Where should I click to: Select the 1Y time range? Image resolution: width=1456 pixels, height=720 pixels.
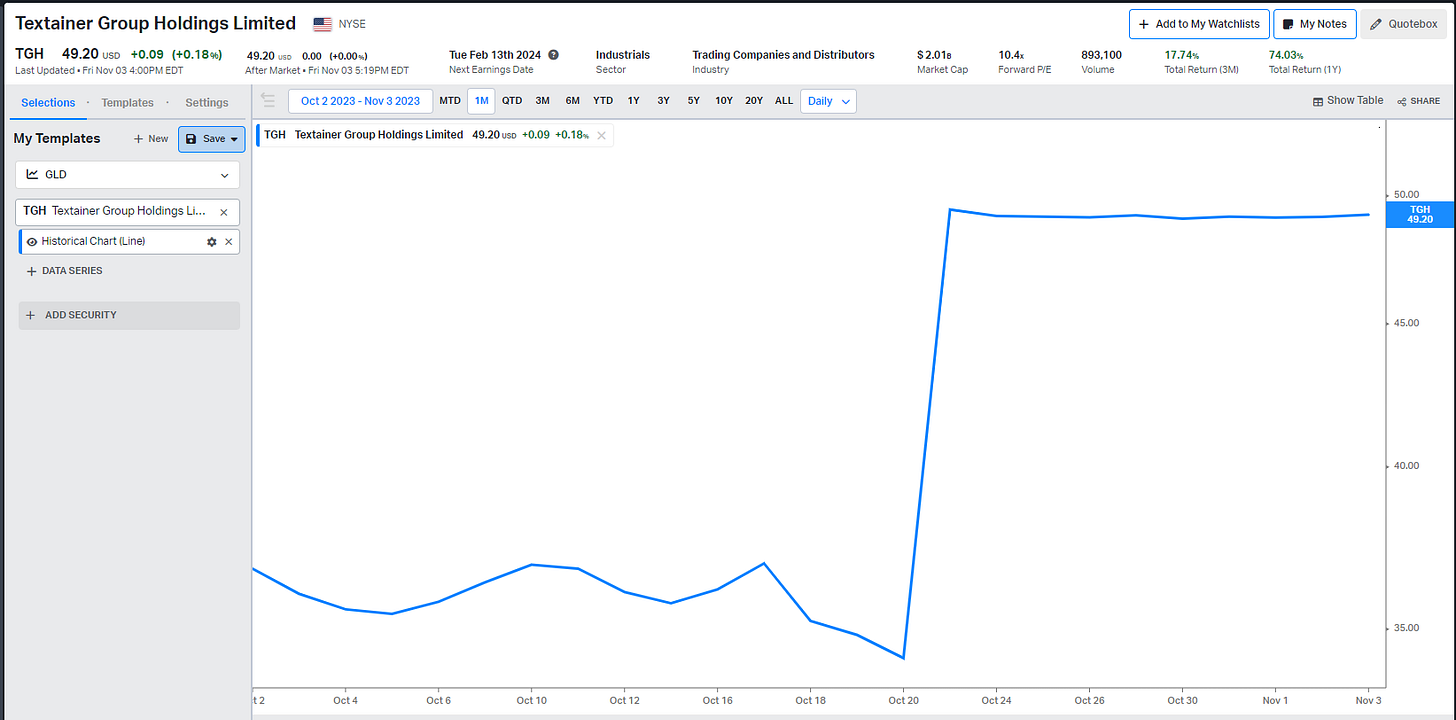click(x=634, y=101)
